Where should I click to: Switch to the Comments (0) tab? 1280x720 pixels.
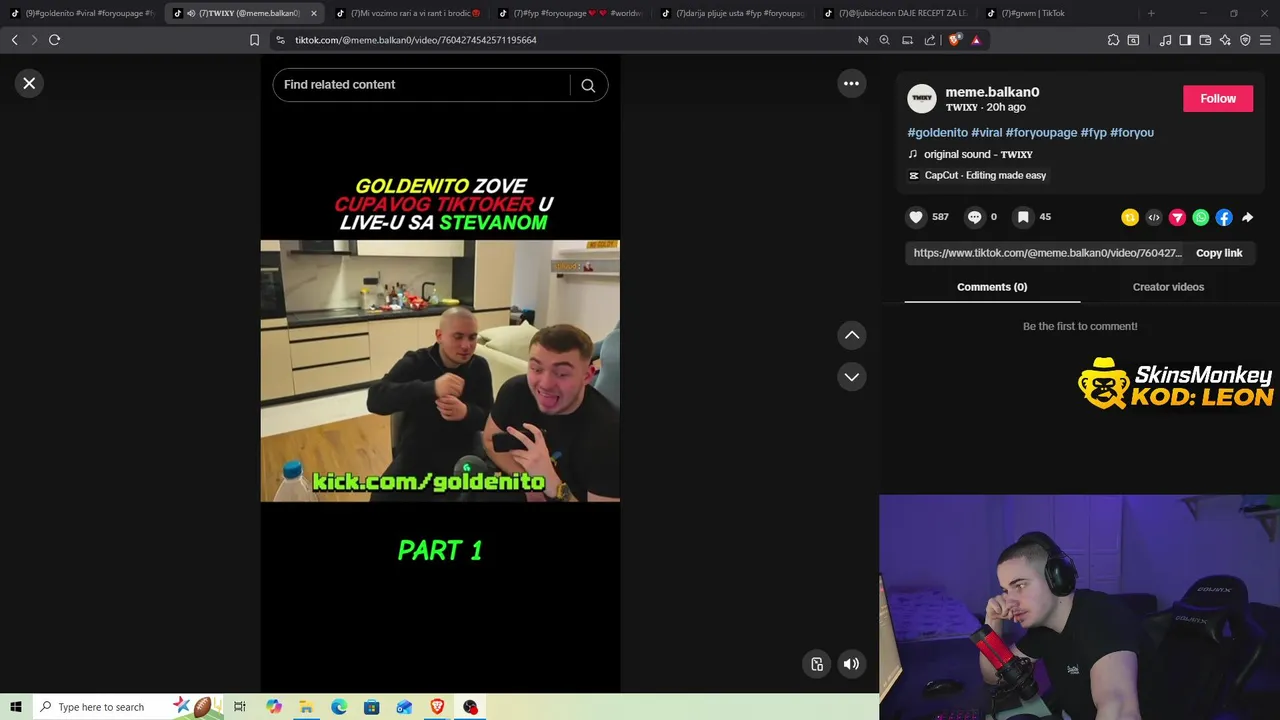click(x=992, y=287)
